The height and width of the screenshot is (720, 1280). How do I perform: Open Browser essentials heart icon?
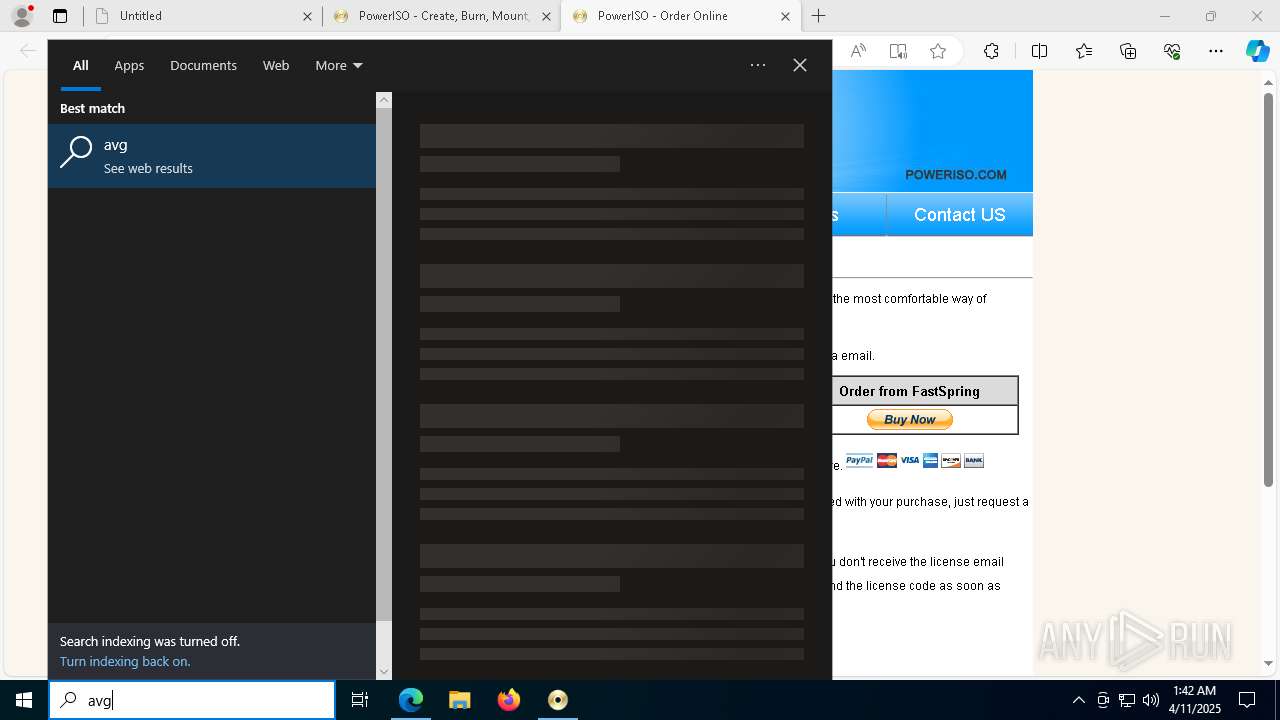1172,51
